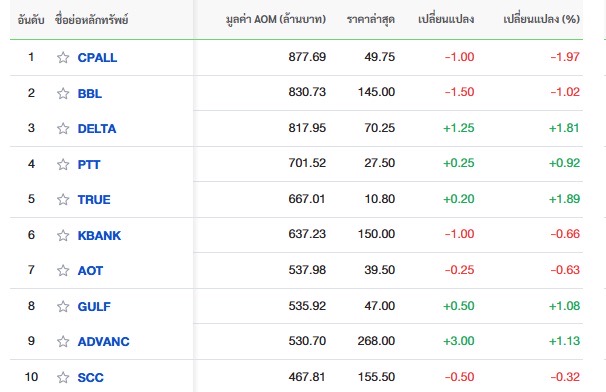606x392 pixels.
Task: Sort by ราคาล่าสุด column header
Action: pos(371,19)
